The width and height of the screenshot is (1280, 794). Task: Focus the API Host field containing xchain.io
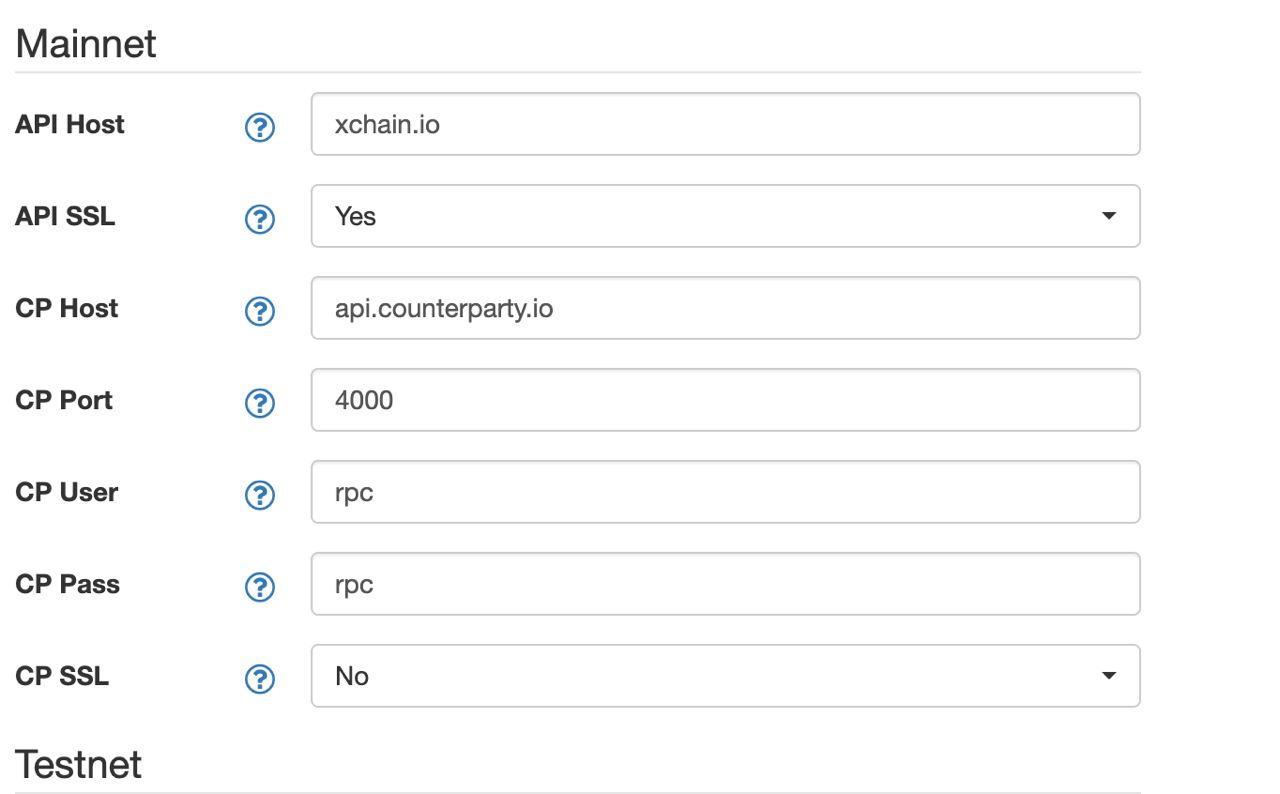(x=725, y=124)
